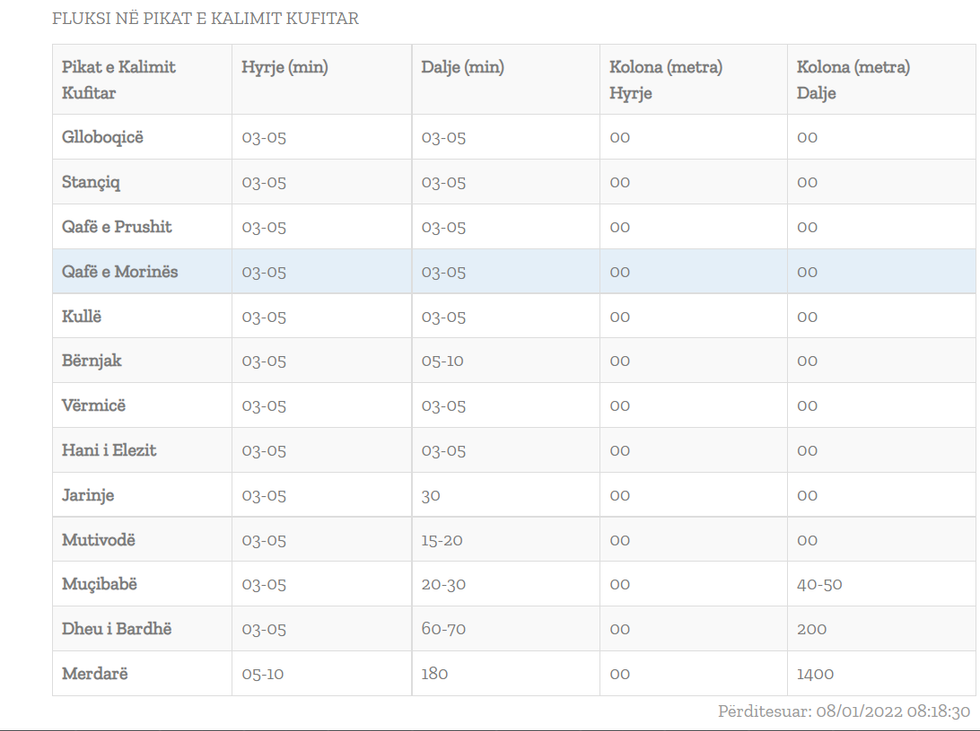980x731 pixels.
Task: Click Merdarë exit column value 1400
Action: [x=816, y=674]
